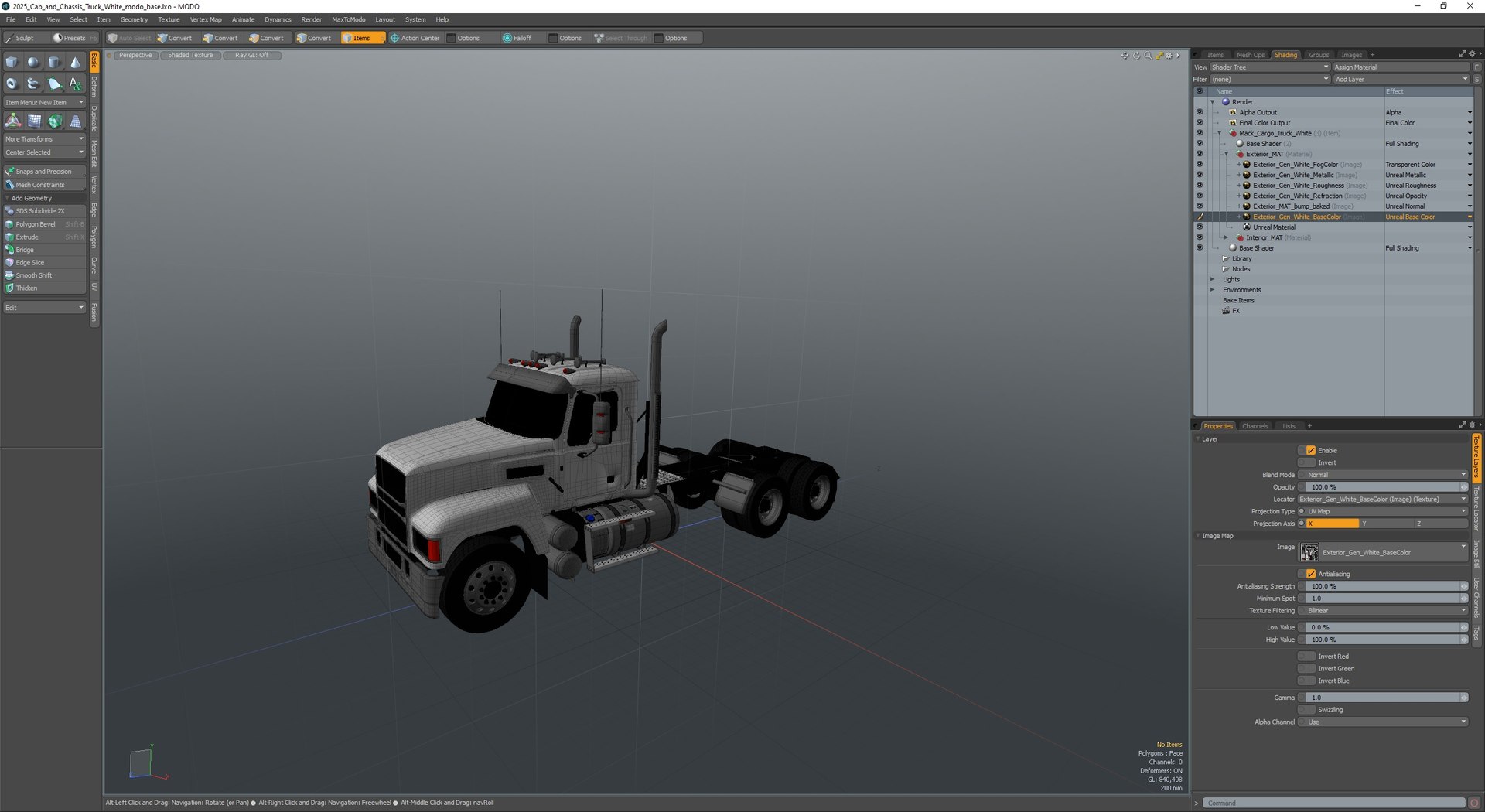Choose the Polygon Bevel tool
This screenshot has height=812, width=1485.
click(45, 224)
